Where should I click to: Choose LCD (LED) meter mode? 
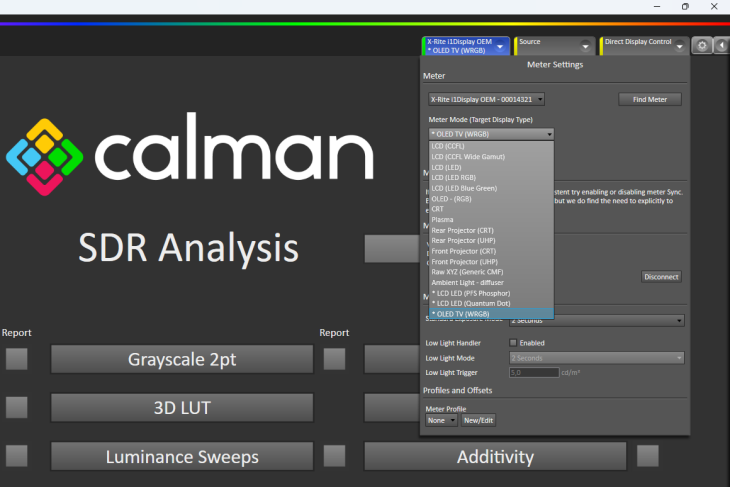point(491,168)
